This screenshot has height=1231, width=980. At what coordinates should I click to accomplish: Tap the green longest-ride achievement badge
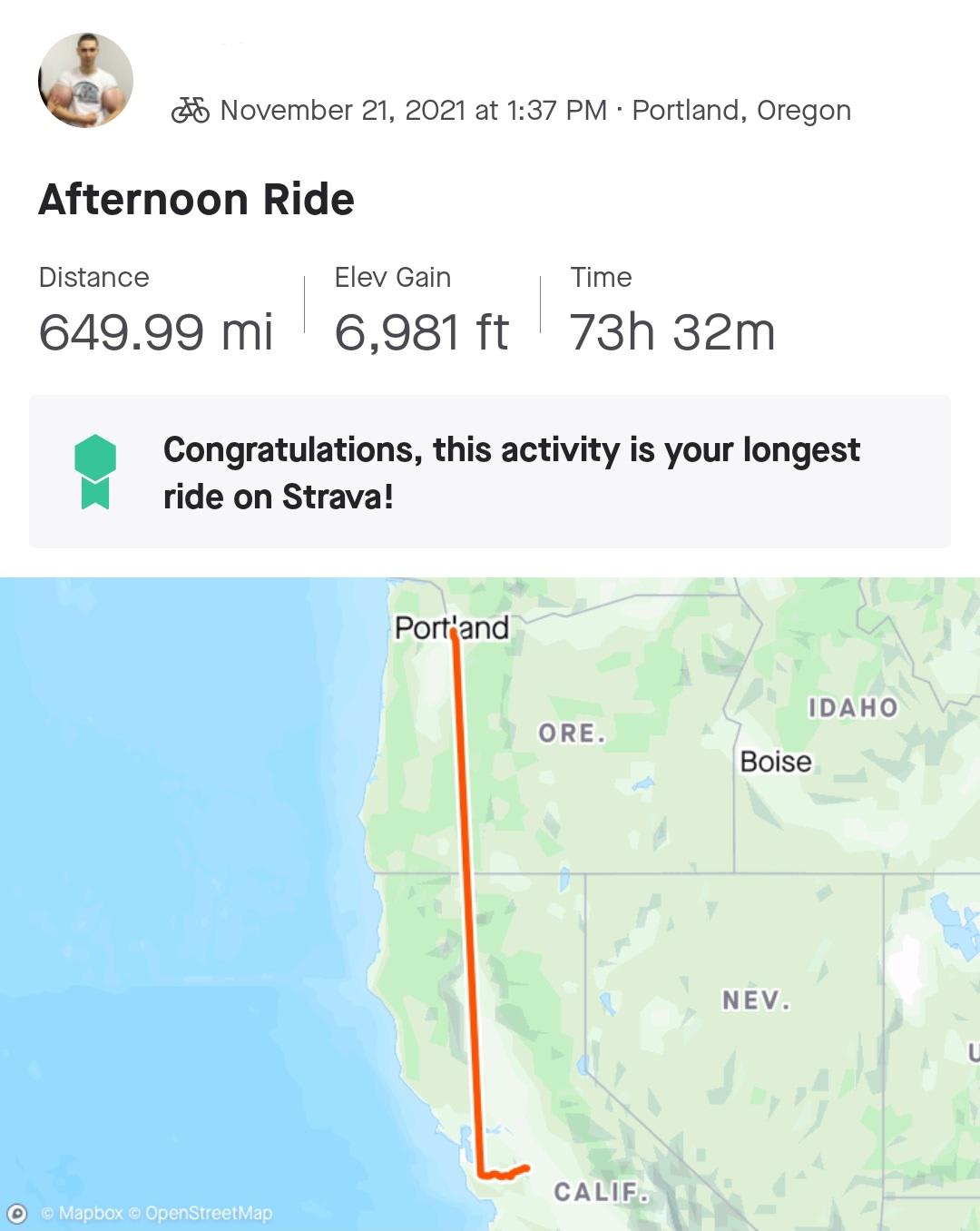click(95, 472)
